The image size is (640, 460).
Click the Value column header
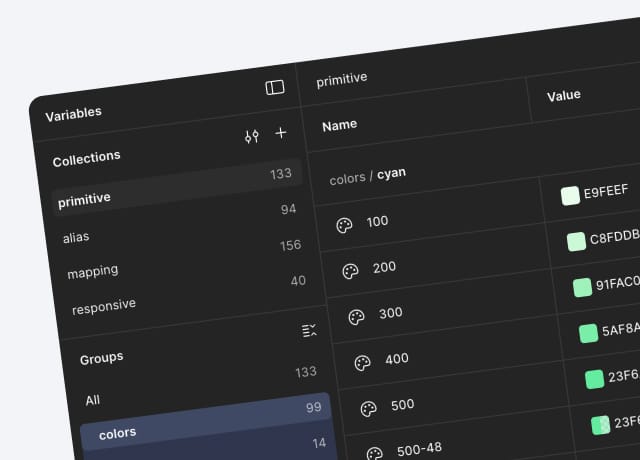click(564, 96)
